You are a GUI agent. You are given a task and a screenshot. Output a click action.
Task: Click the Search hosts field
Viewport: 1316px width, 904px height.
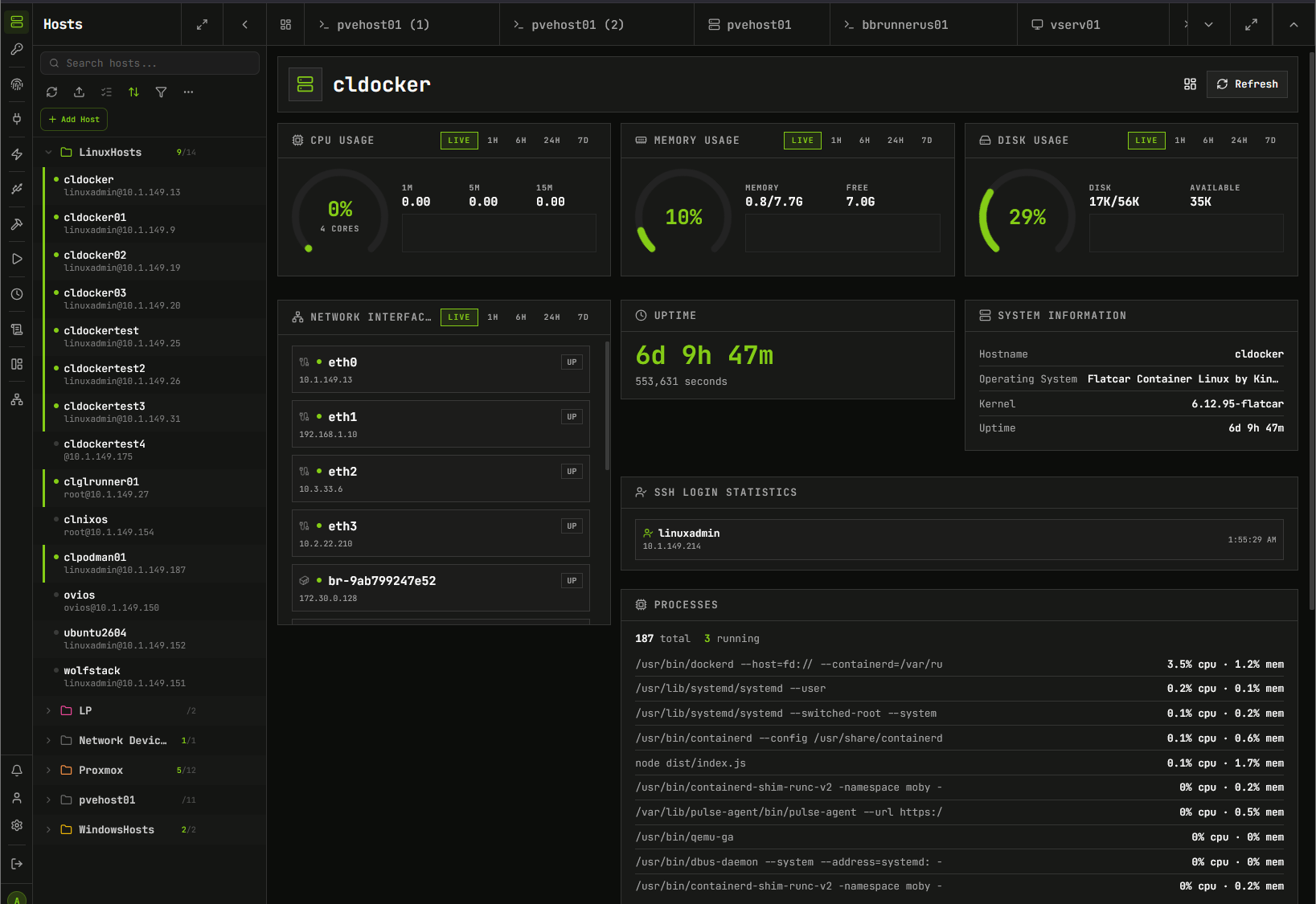tap(150, 63)
